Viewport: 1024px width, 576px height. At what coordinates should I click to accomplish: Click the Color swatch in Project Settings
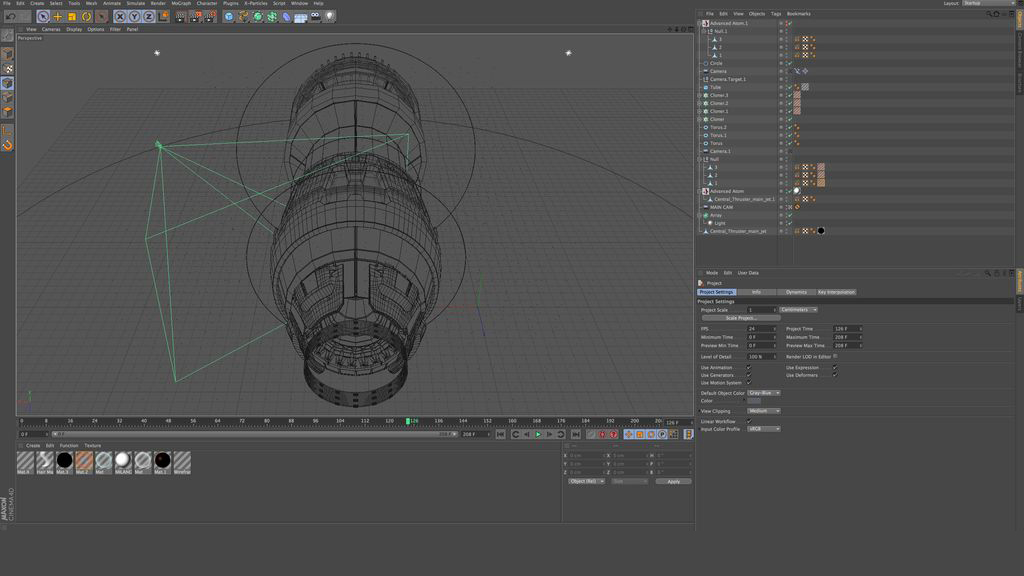754,401
